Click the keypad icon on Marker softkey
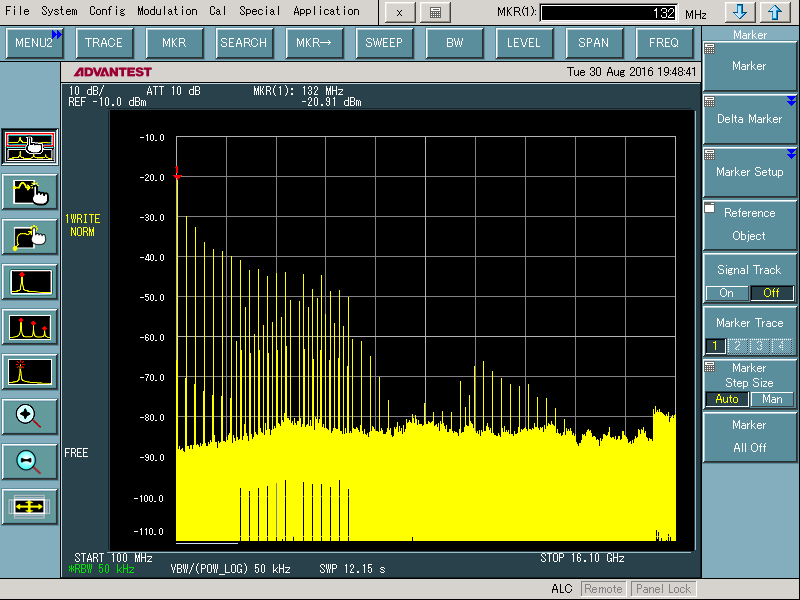 pyautogui.click(x=710, y=49)
